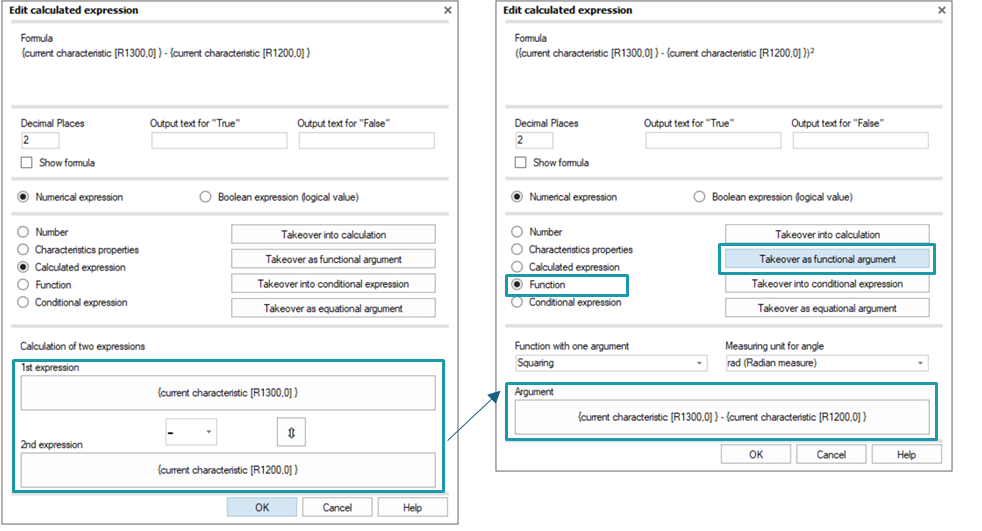982x531 pixels.
Task: Open the rad (Radian measure) unit dropdown
Action: pyautogui.click(x=827, y=363)
